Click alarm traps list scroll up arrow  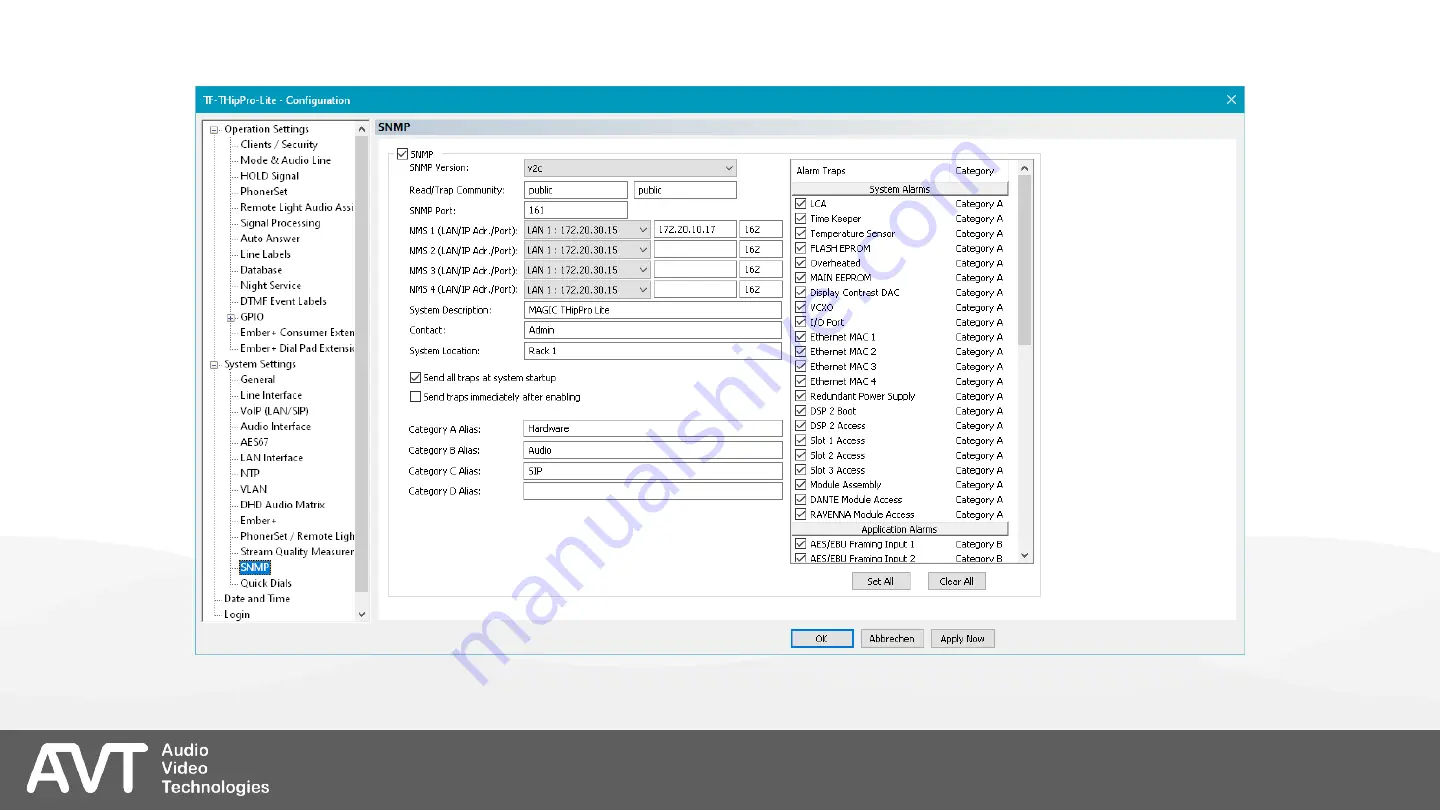1025,169
